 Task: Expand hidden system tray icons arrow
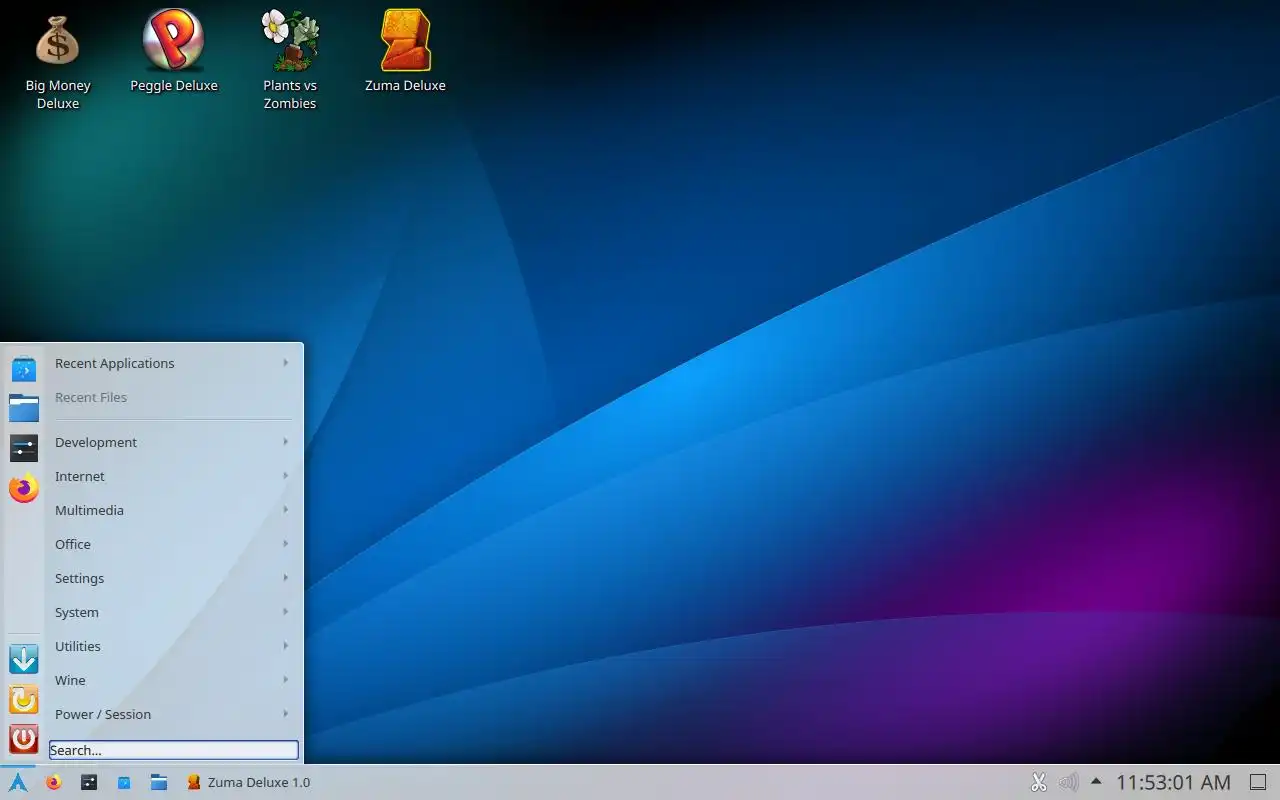point(1096,781)
